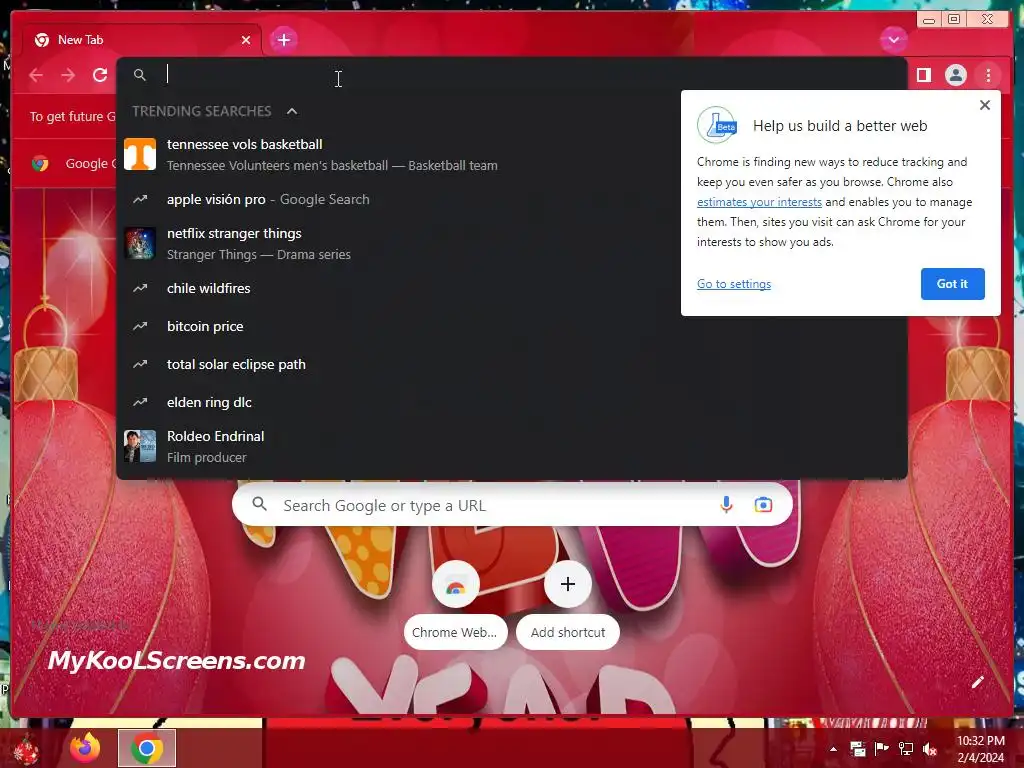Click trending icon beside chile wildfires
Screen dimensions: 1024x768
tap(140, 288)
